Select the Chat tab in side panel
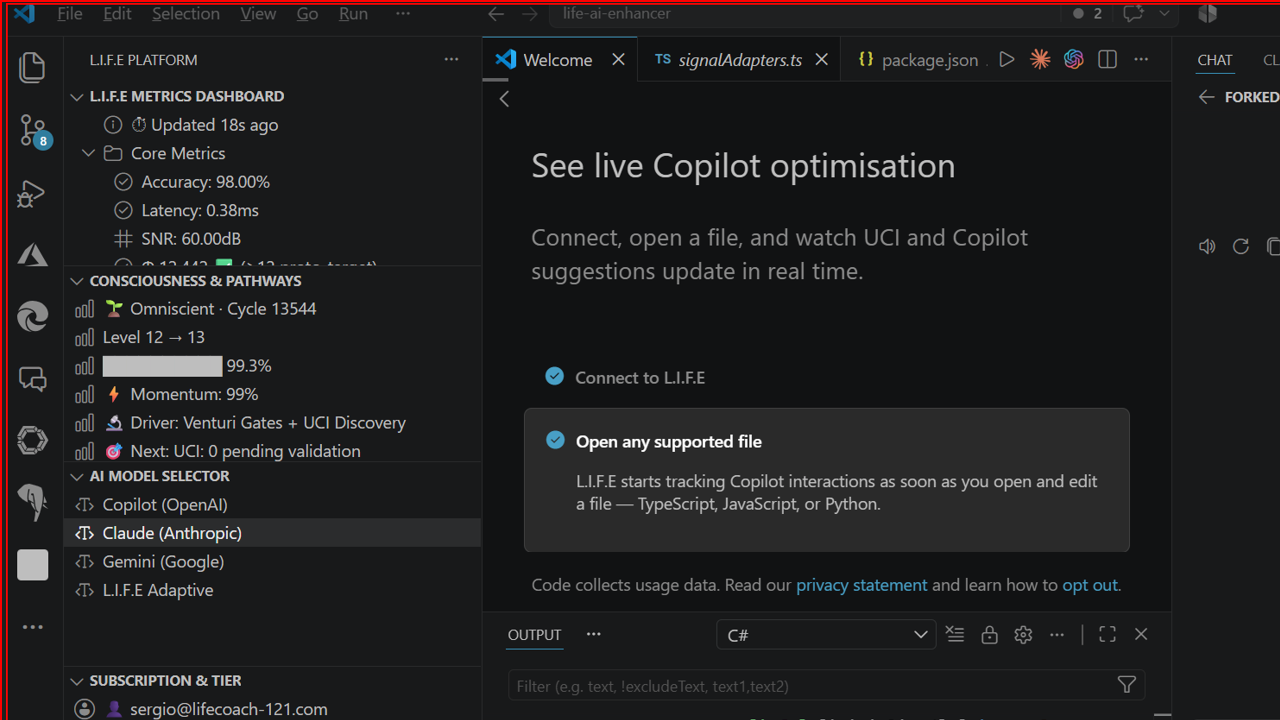 [1215, 60]
